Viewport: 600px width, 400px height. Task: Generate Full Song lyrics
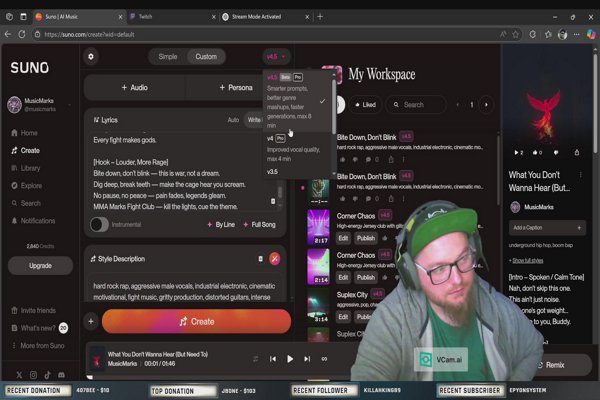click(259, 225)
